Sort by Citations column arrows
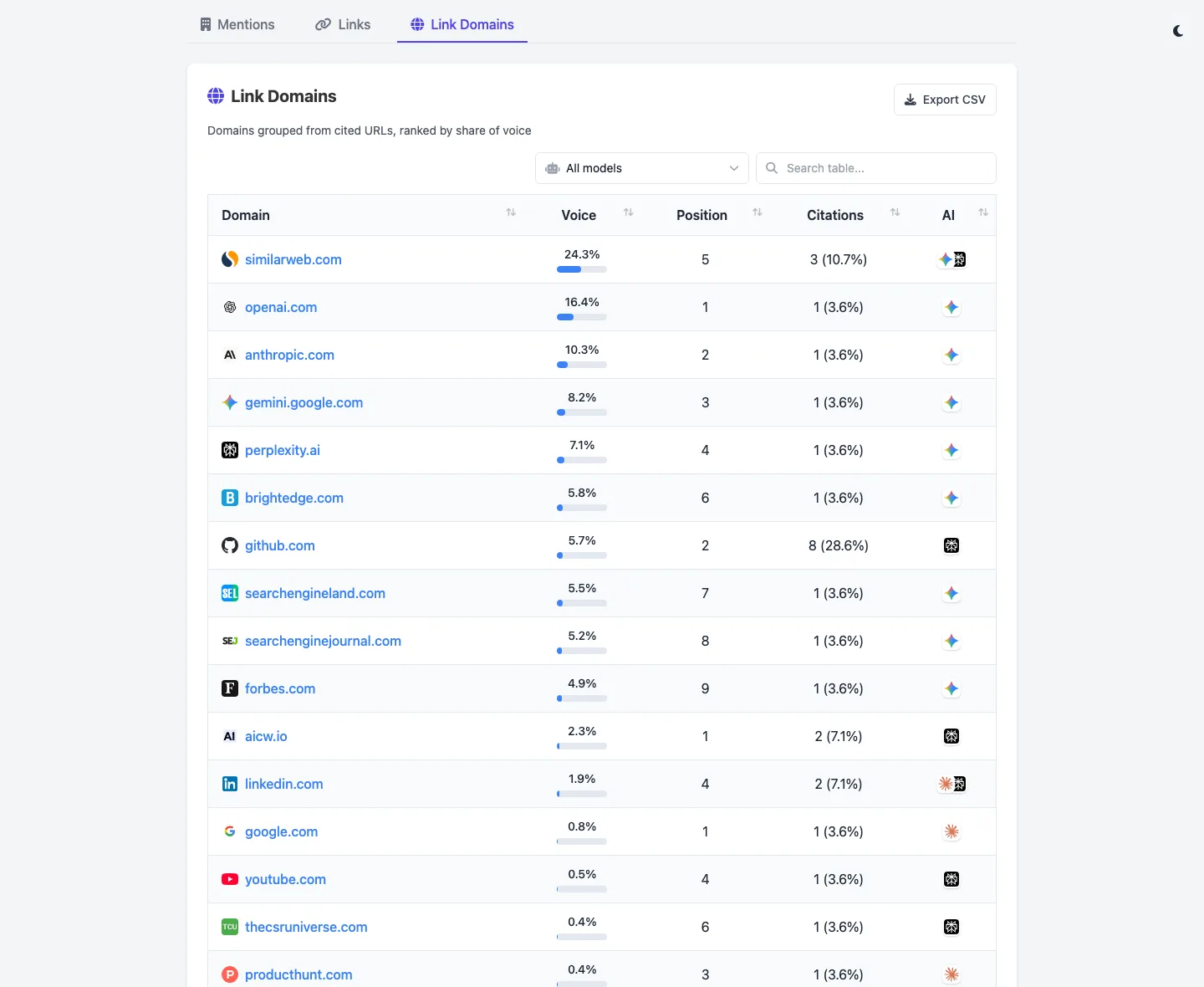The width and height of the screenshot is (1204, 987). tap(895, 212)
